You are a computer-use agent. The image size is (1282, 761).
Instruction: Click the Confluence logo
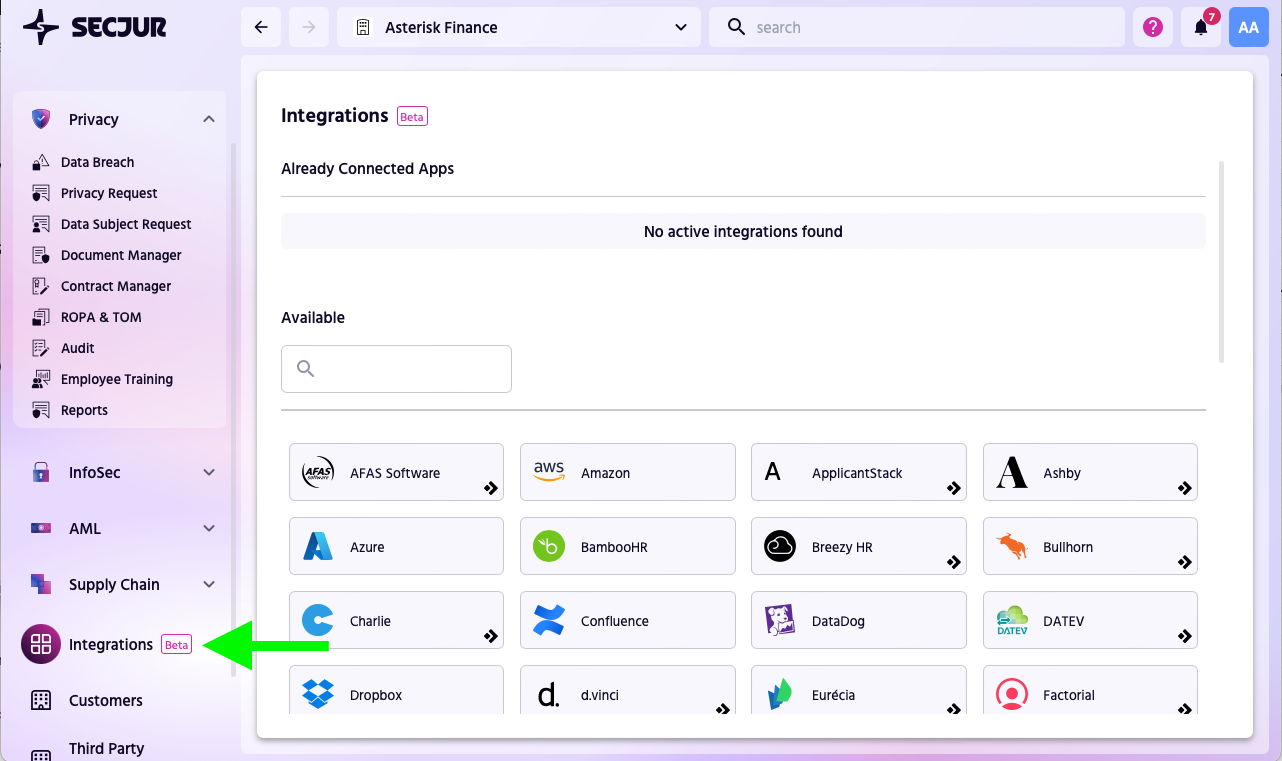coord(549,620)
